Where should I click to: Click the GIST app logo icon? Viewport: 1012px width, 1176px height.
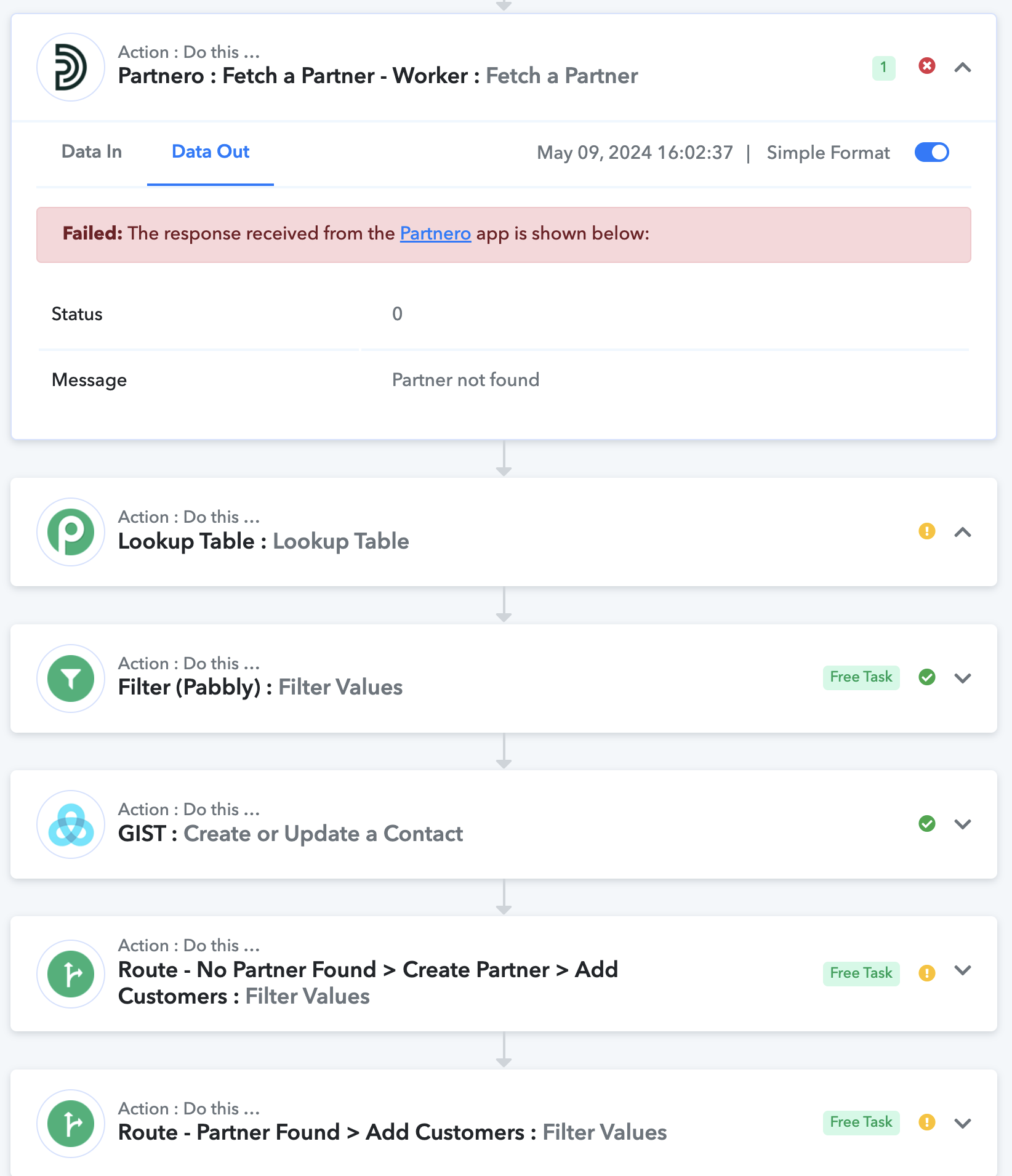71,824
